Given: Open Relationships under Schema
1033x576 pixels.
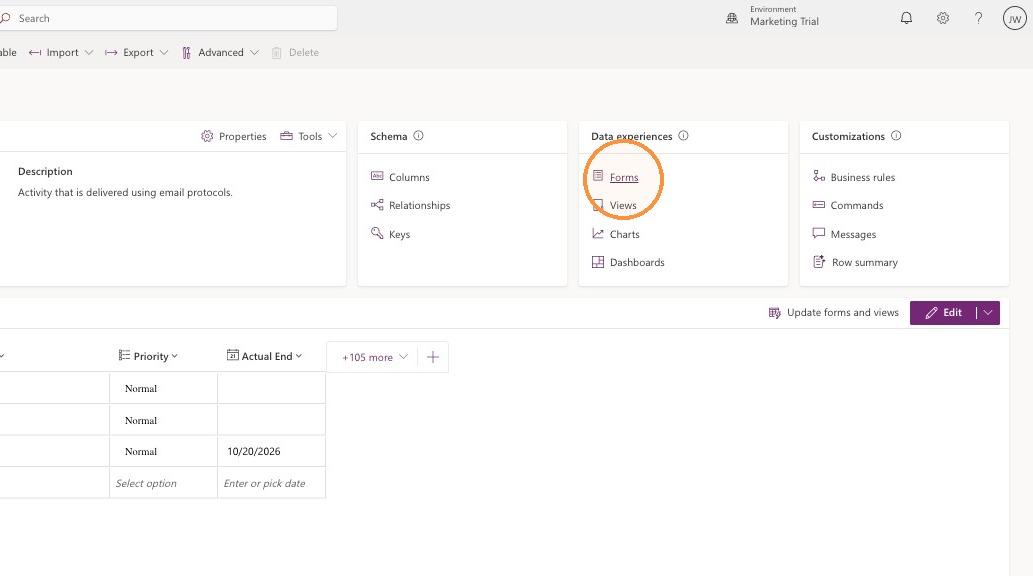Looking at the screenshot, I should pos(420,206).
